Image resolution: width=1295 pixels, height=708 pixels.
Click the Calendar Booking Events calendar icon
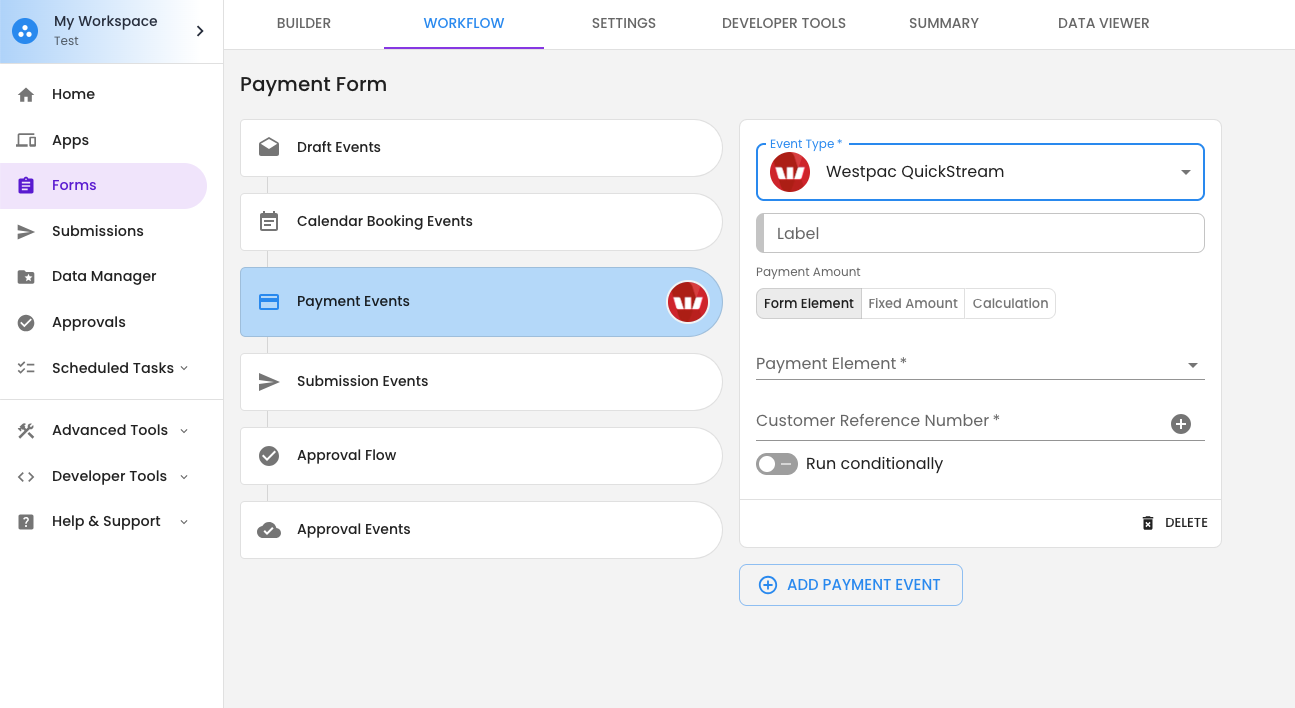tap(269, 221)
